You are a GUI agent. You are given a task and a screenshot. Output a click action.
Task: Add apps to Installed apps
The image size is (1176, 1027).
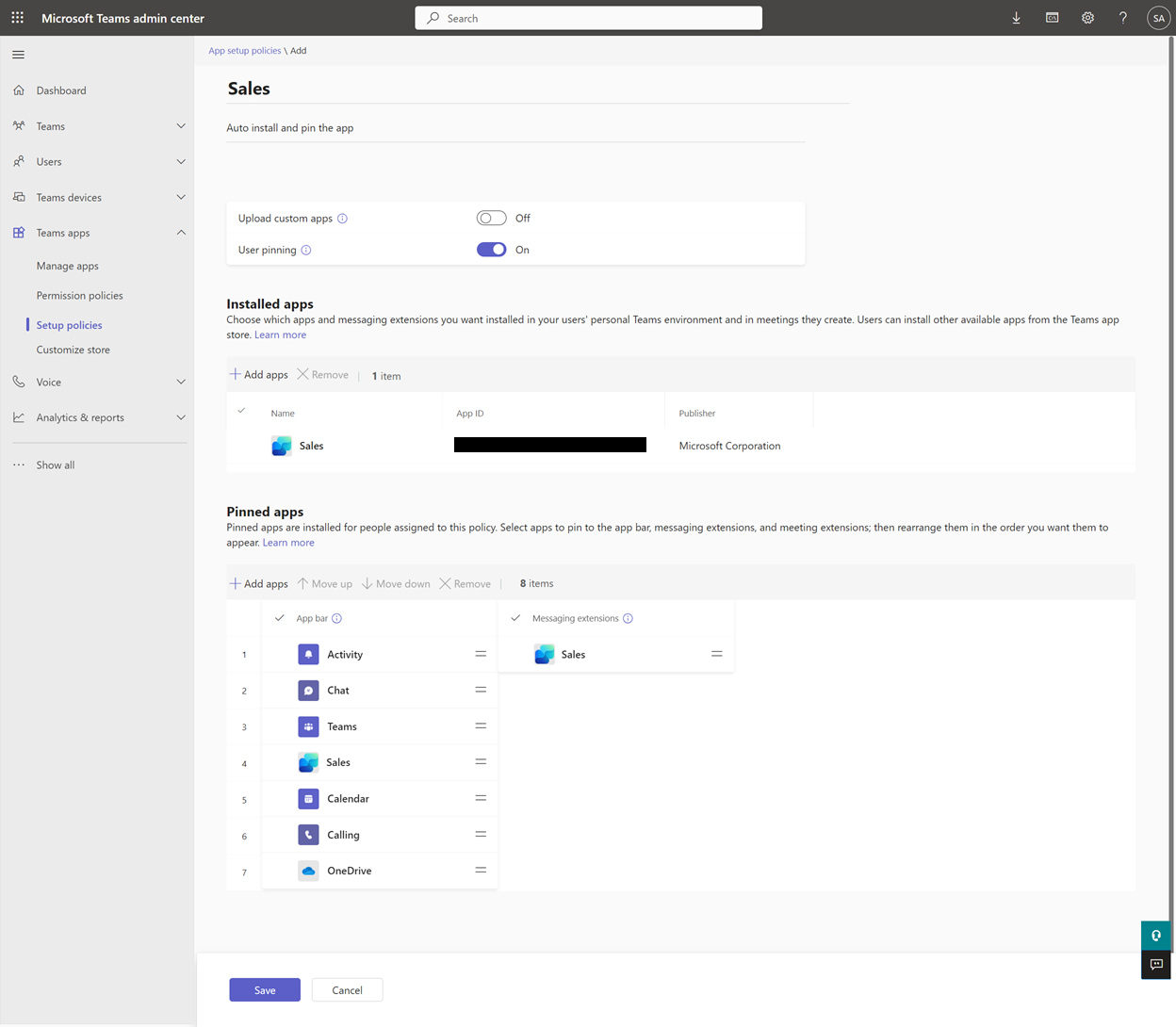[259, 375]
